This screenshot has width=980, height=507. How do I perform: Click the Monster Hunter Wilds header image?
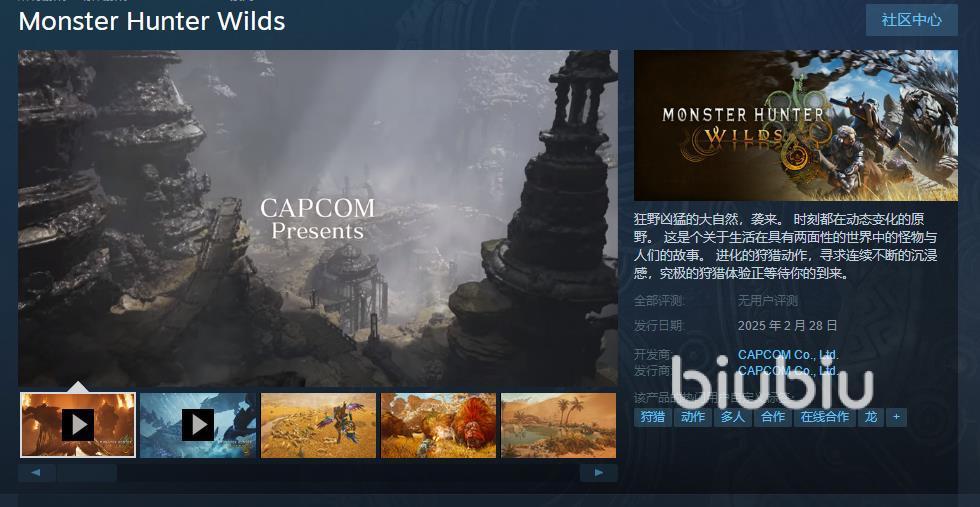[796, 126]
